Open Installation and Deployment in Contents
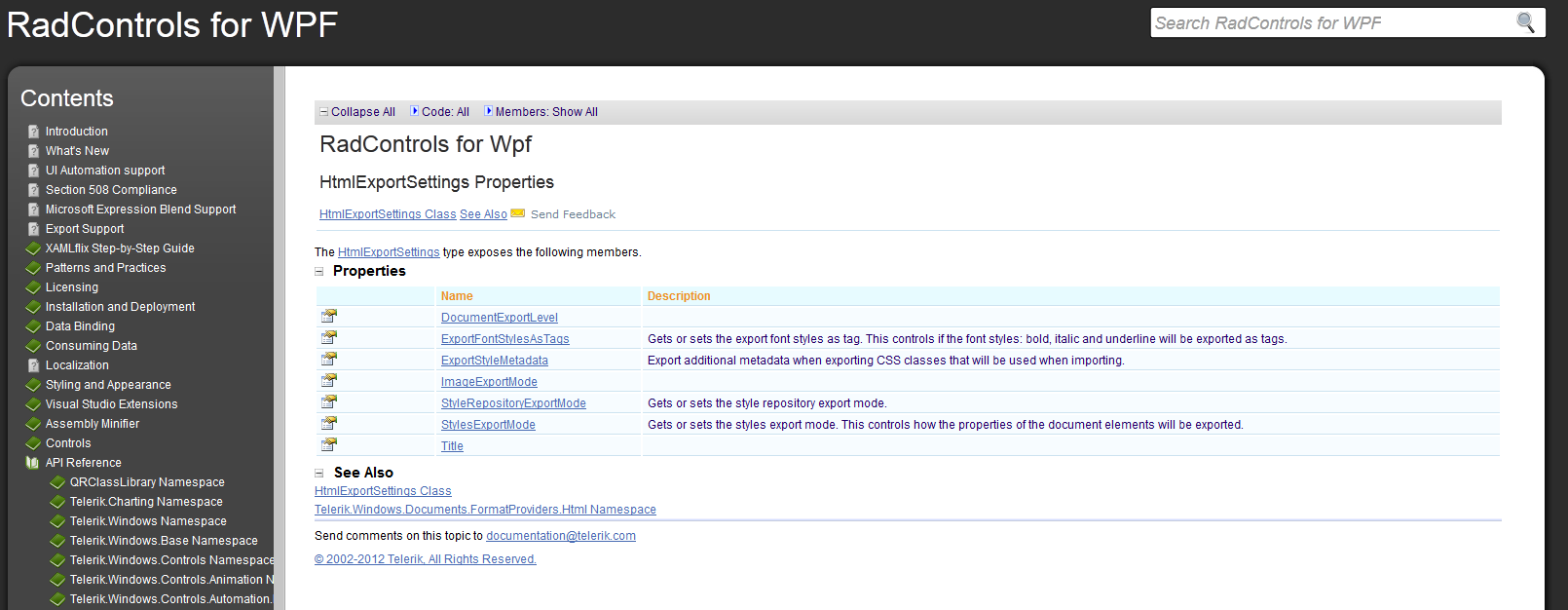Image resolution: width=1568 pixels, height=610 pixels. (x=120, y=307)
